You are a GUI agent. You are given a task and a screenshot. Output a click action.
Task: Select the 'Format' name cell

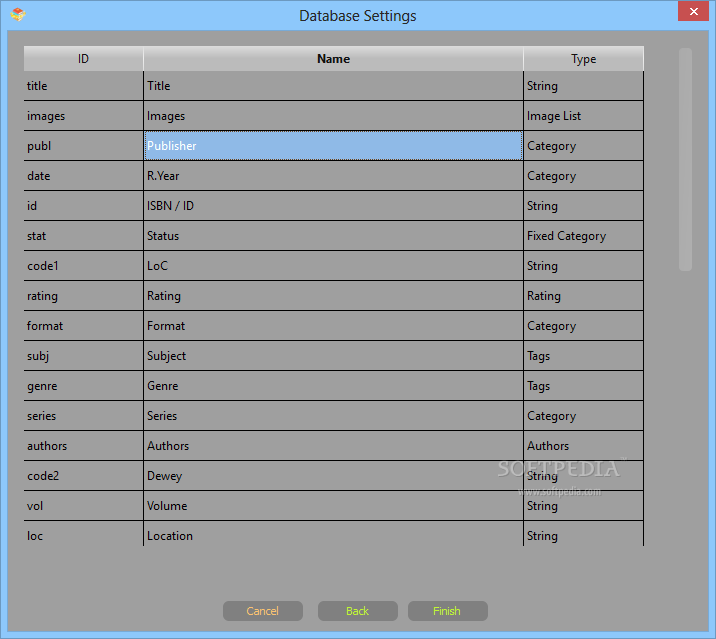click(333, 326)
